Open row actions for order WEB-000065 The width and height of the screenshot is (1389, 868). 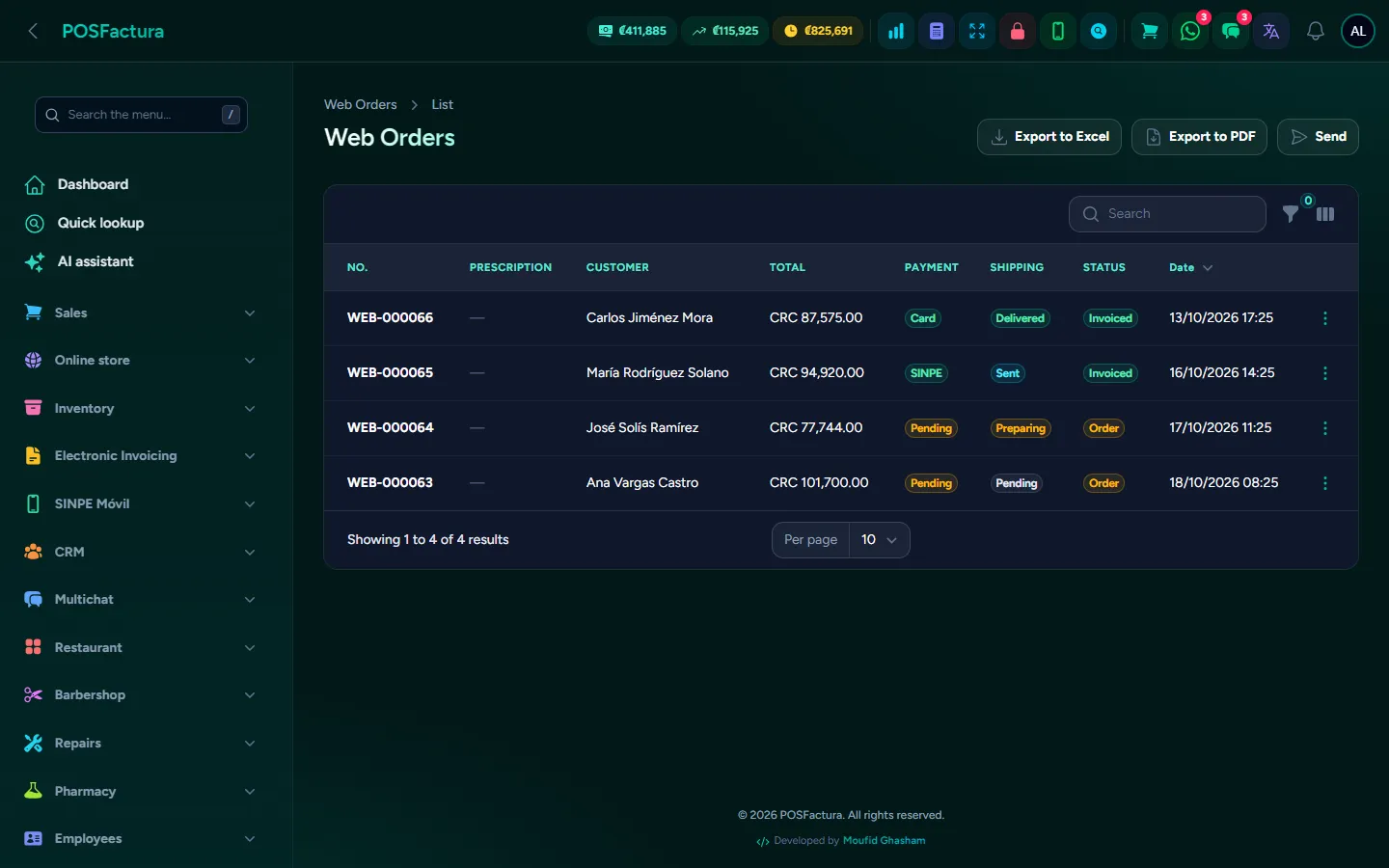tap(1325, 373)
